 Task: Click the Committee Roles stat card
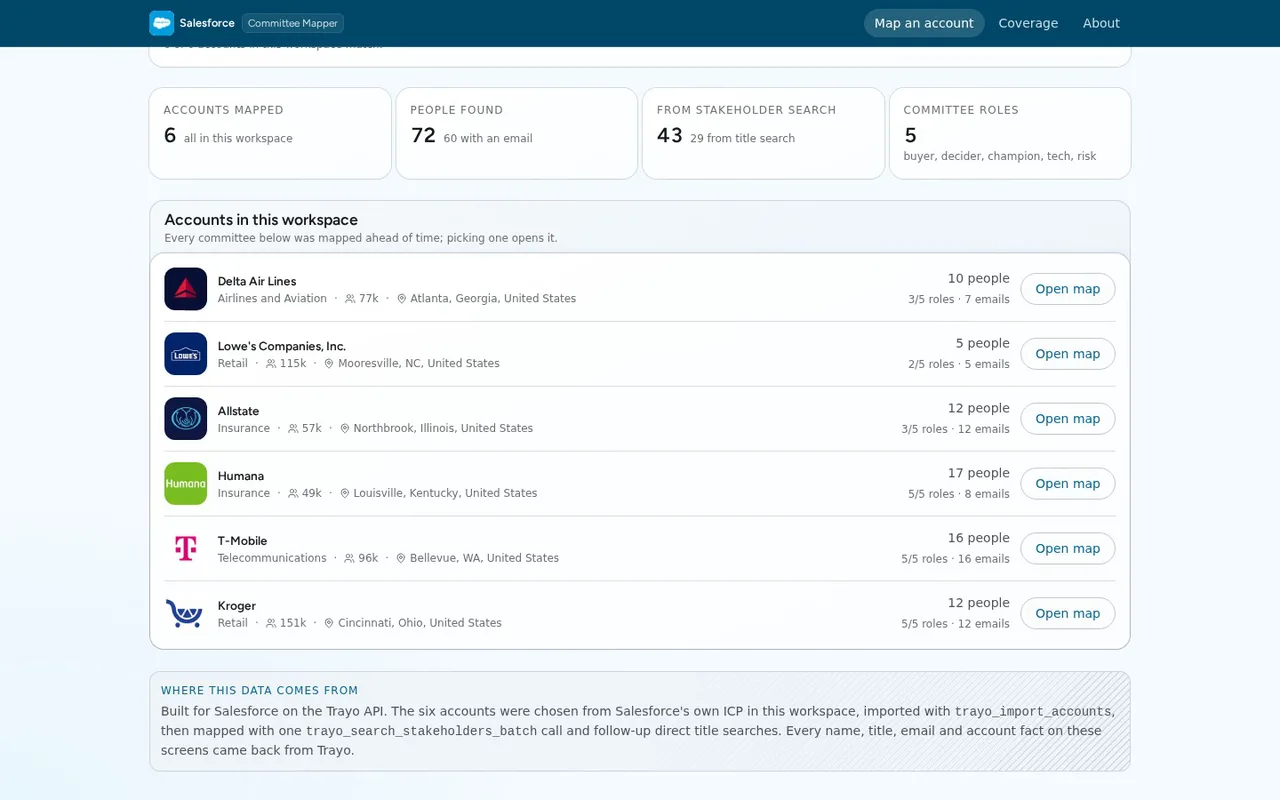tap(1010, 133)
